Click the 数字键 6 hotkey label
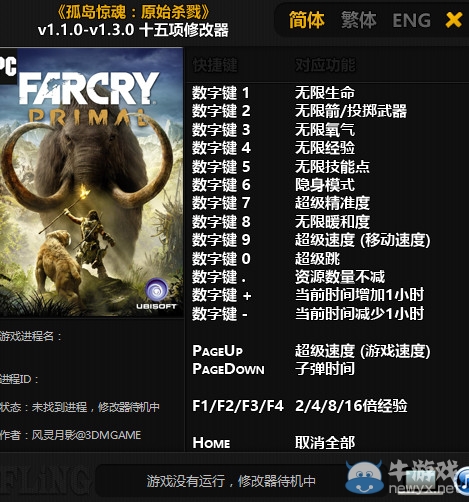Screen dimensions: 469x502 click(x=221, y=185)
